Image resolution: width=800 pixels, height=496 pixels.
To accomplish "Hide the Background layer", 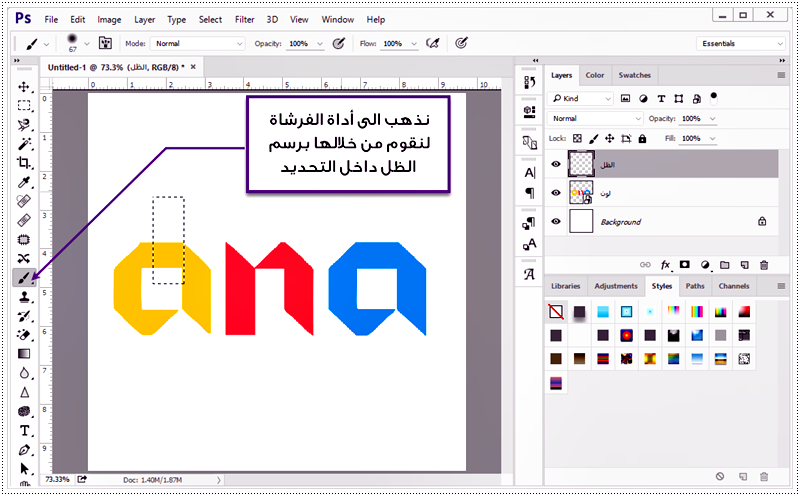I will coord(556,221).
